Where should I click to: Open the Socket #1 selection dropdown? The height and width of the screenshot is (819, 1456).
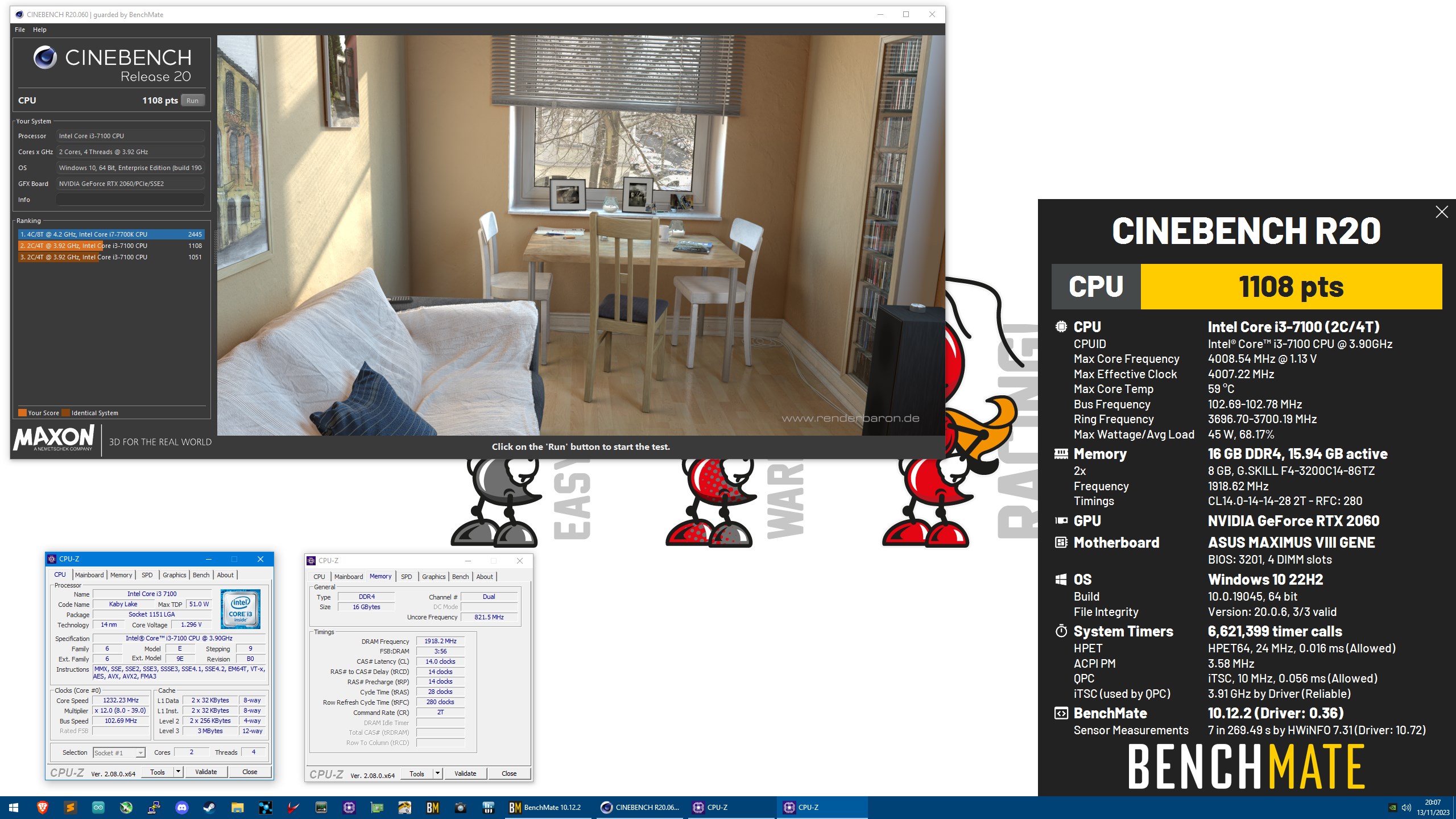tap(119, 752)
